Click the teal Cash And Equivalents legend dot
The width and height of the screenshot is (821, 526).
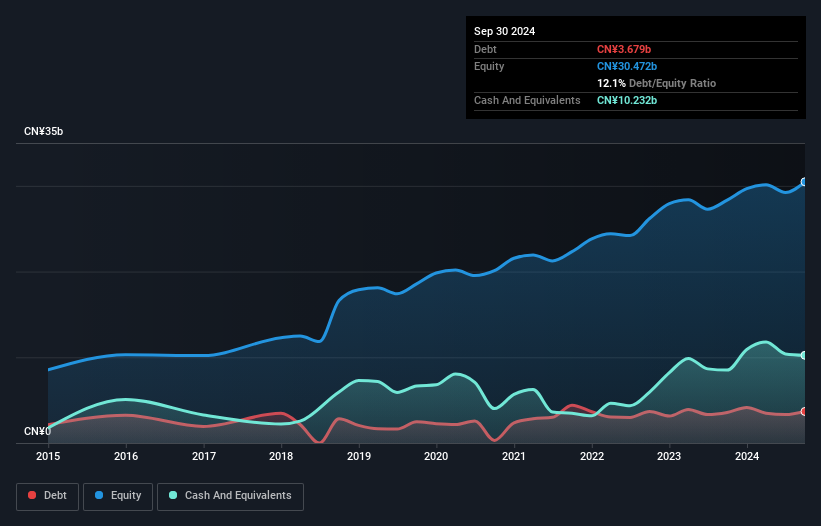pyautogui.click(x=173, y=495)
